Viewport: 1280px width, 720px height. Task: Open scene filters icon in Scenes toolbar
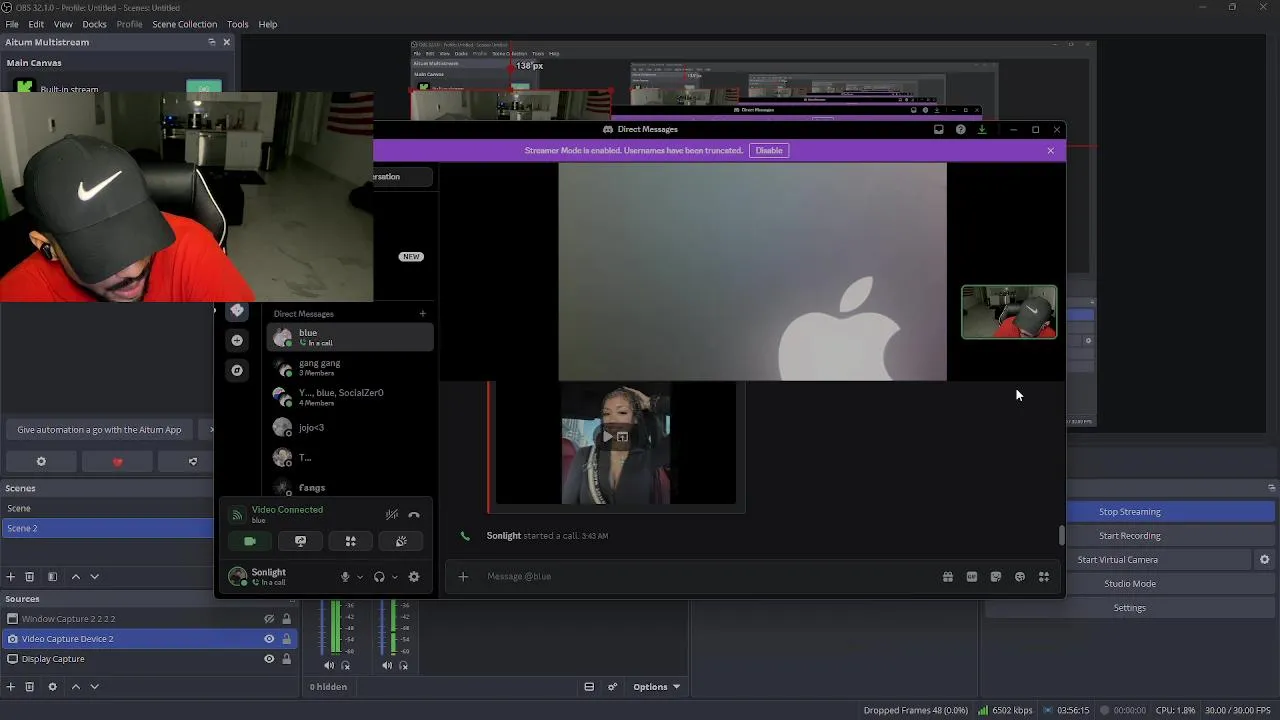click(x=52, y=577)
